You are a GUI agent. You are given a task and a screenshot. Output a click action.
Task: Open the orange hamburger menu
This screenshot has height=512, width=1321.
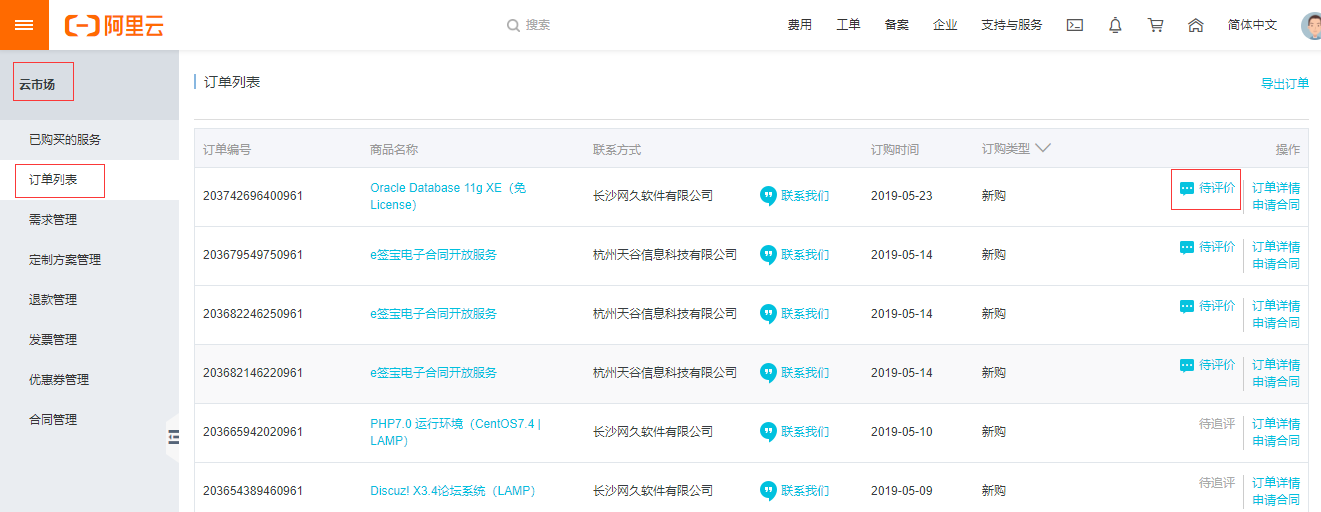[x=24, y=25]
